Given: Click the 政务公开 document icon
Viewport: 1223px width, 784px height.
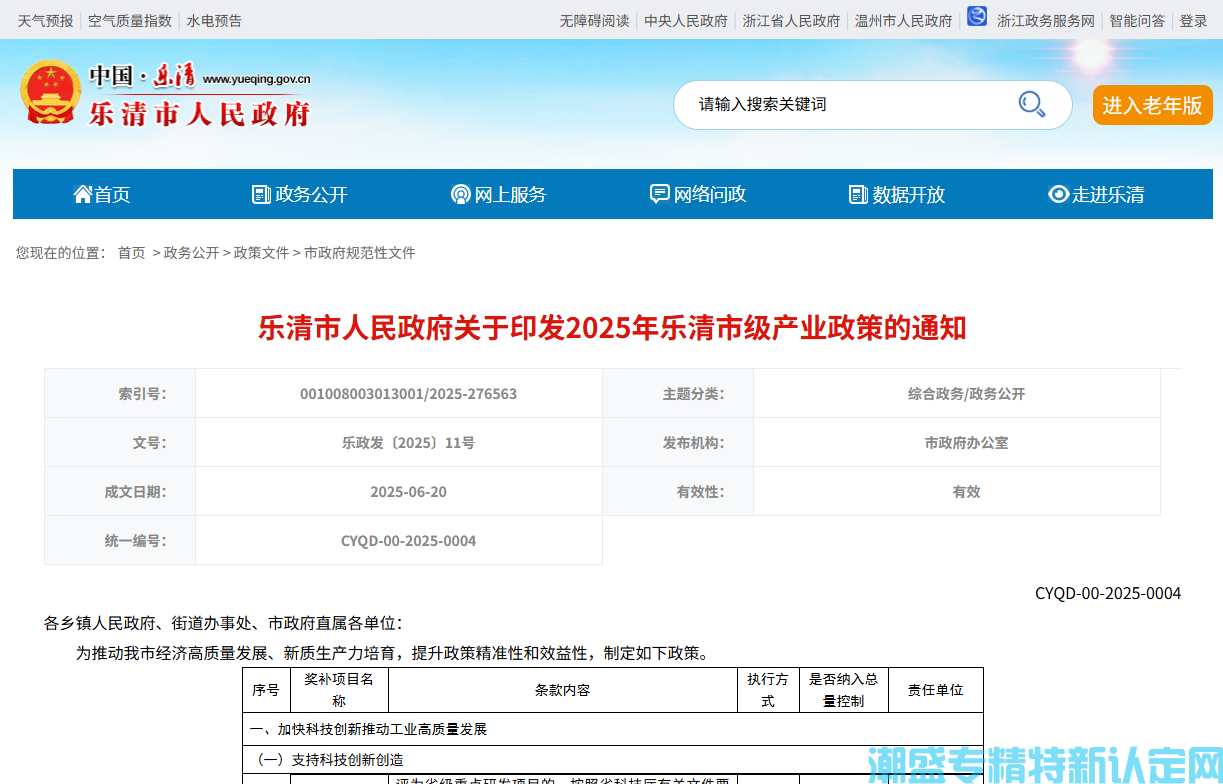Looking at the screenshot, I should tap(261, 194).
